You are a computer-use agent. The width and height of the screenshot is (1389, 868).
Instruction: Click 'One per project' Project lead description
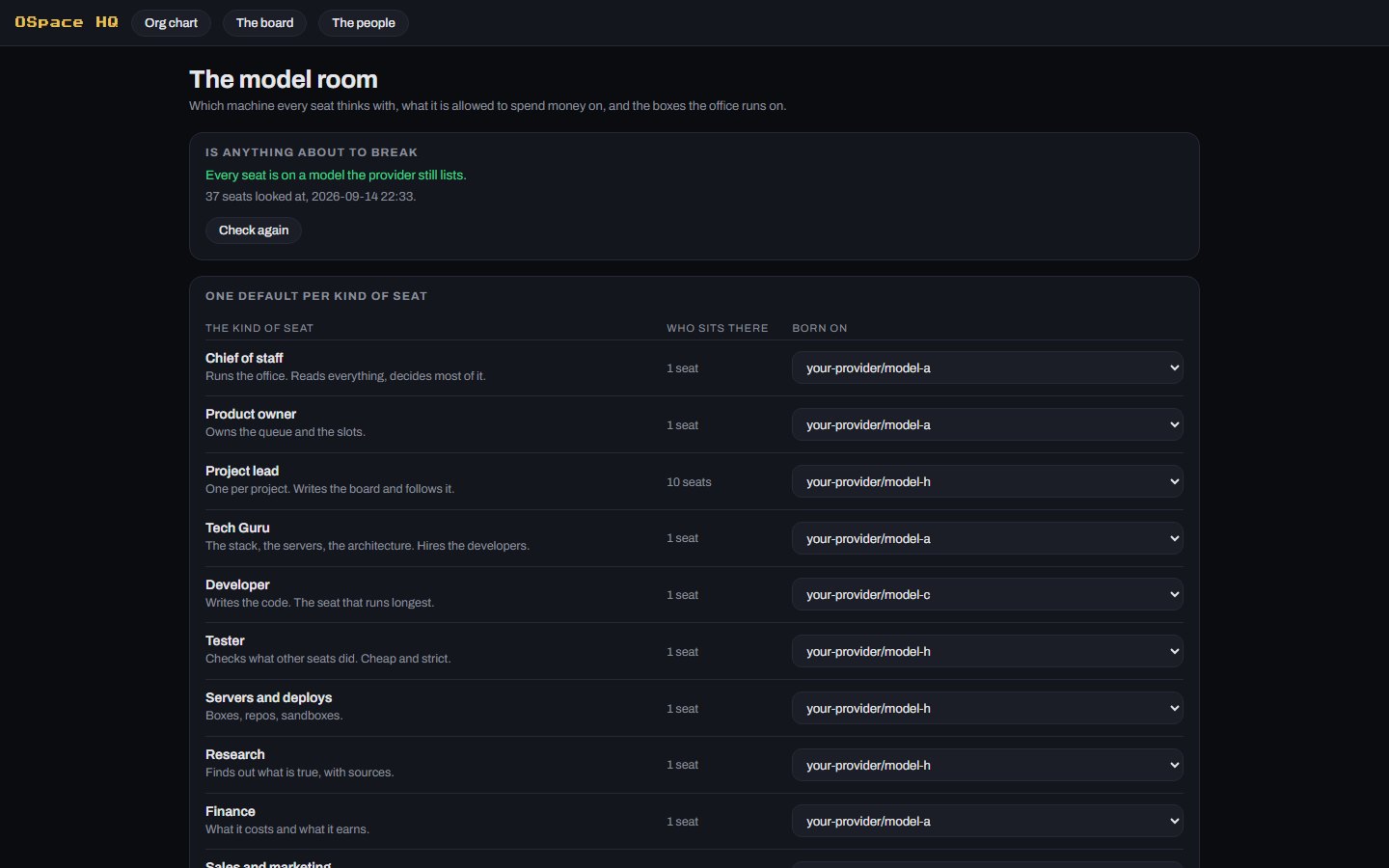[x=330, y=489]
